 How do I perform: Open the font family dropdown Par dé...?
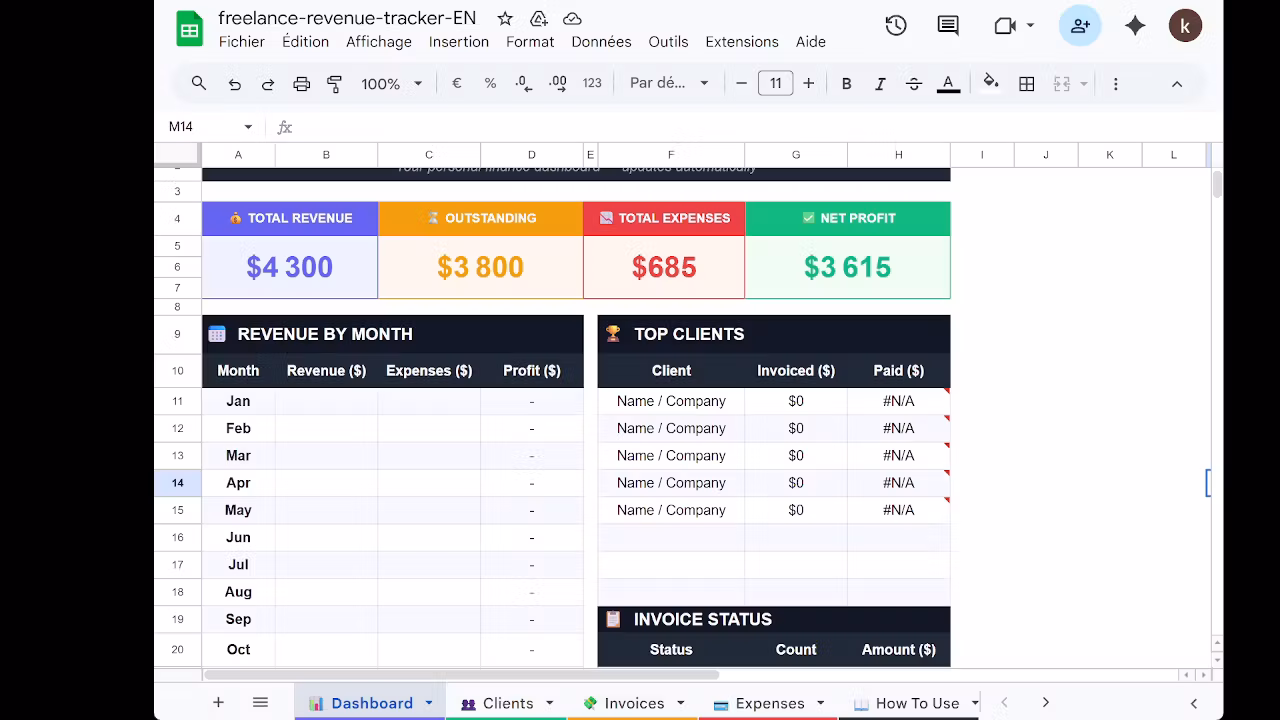669,84
